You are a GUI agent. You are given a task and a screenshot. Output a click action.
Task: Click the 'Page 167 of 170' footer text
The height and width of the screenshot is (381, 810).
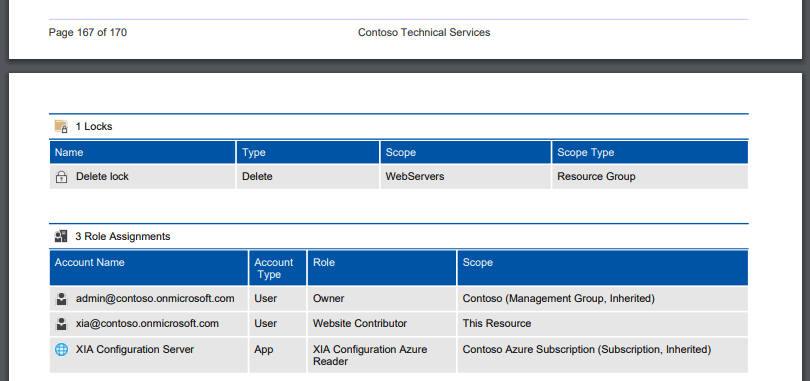(x=88, y=33)
